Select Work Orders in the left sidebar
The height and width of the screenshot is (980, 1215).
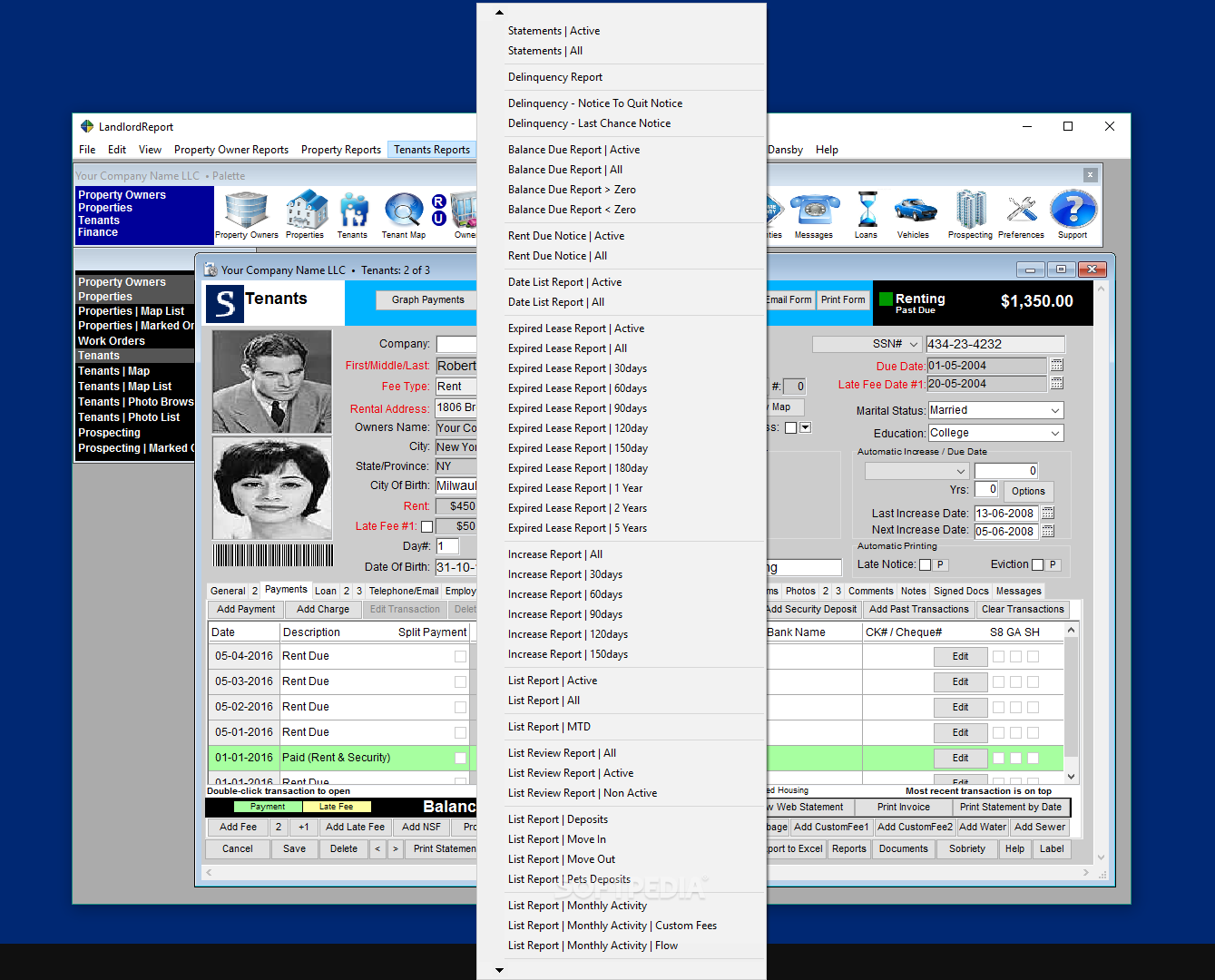click(112, 341)
